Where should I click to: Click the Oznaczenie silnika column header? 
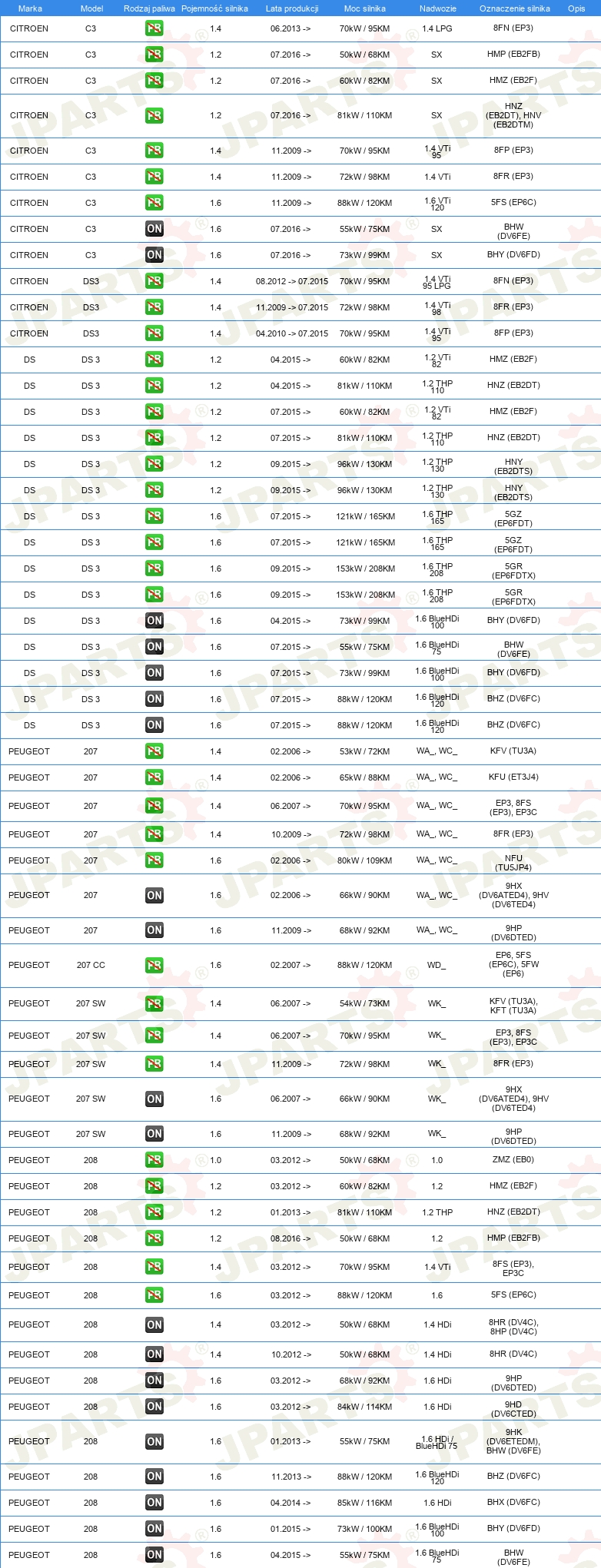click(x=515, y=8)
